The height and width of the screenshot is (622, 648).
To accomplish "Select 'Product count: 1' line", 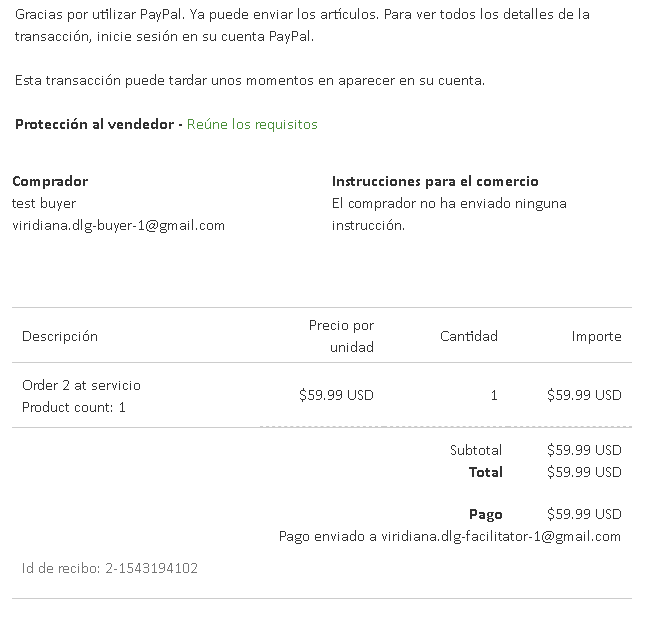I will click(74, 408).
